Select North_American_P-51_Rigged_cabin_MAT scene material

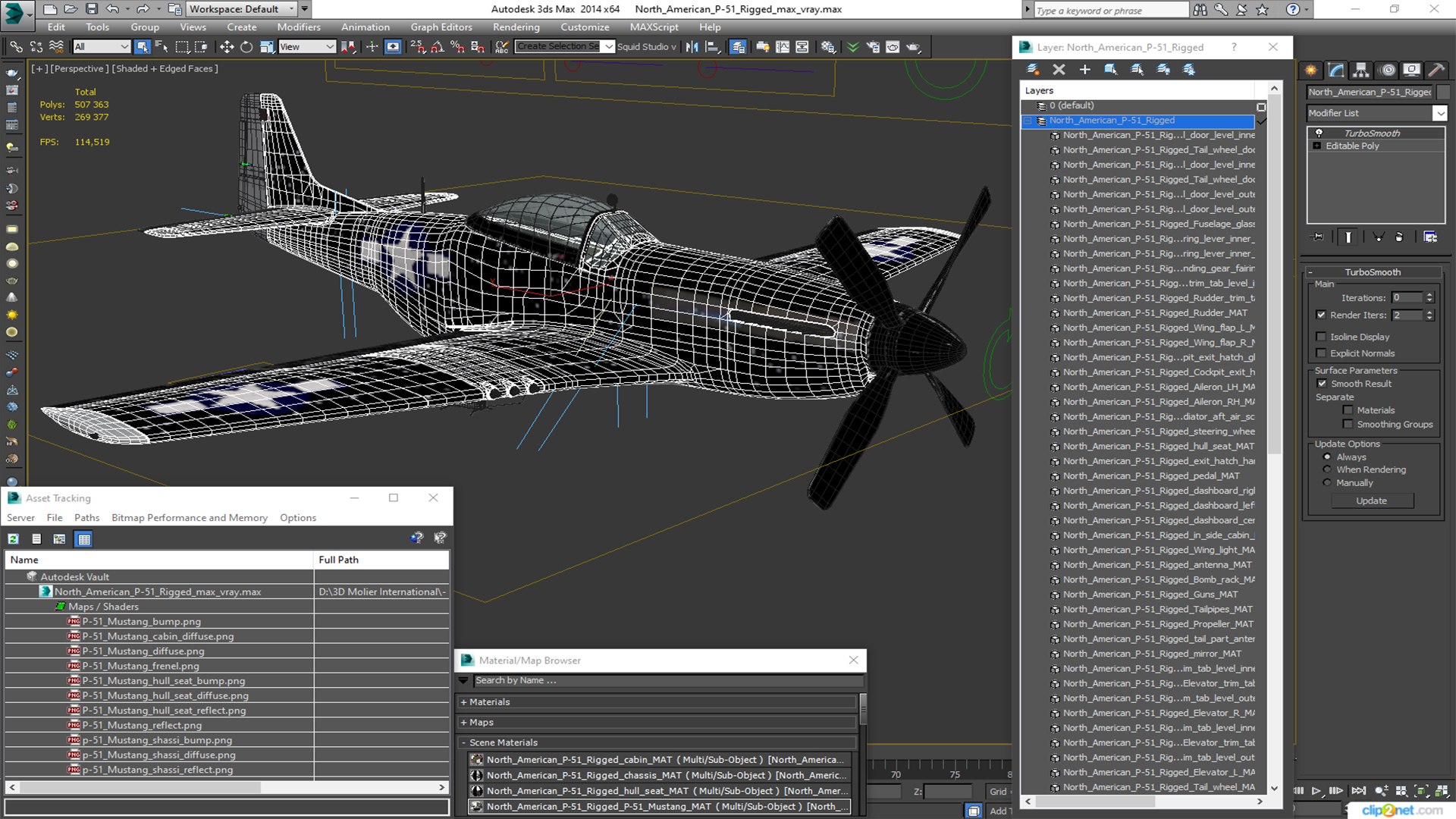tap(659, 760)
